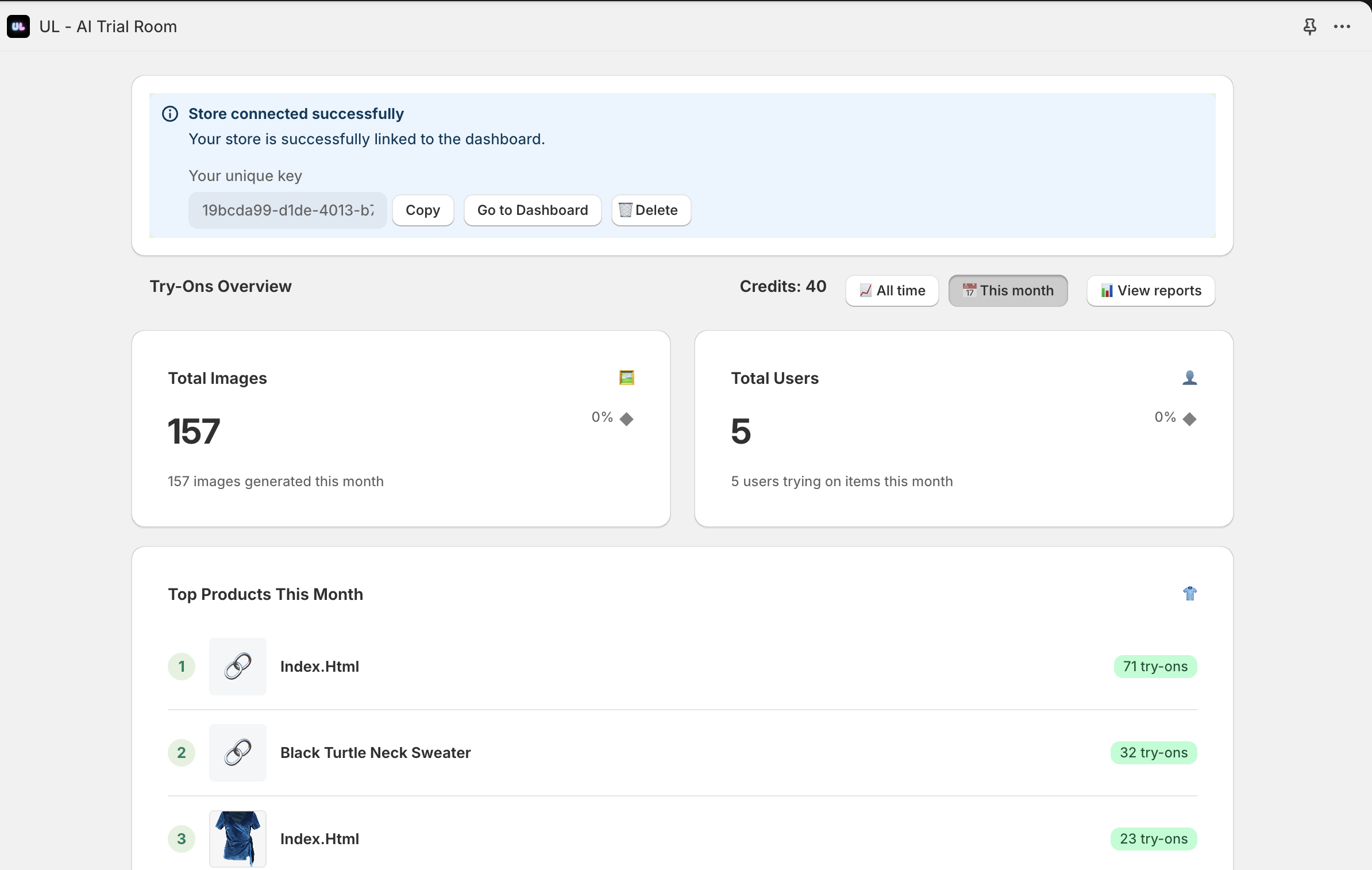Click 0% change in Total Images card
The height and width of the screenshot is (870, 1372).
(602, 417)
